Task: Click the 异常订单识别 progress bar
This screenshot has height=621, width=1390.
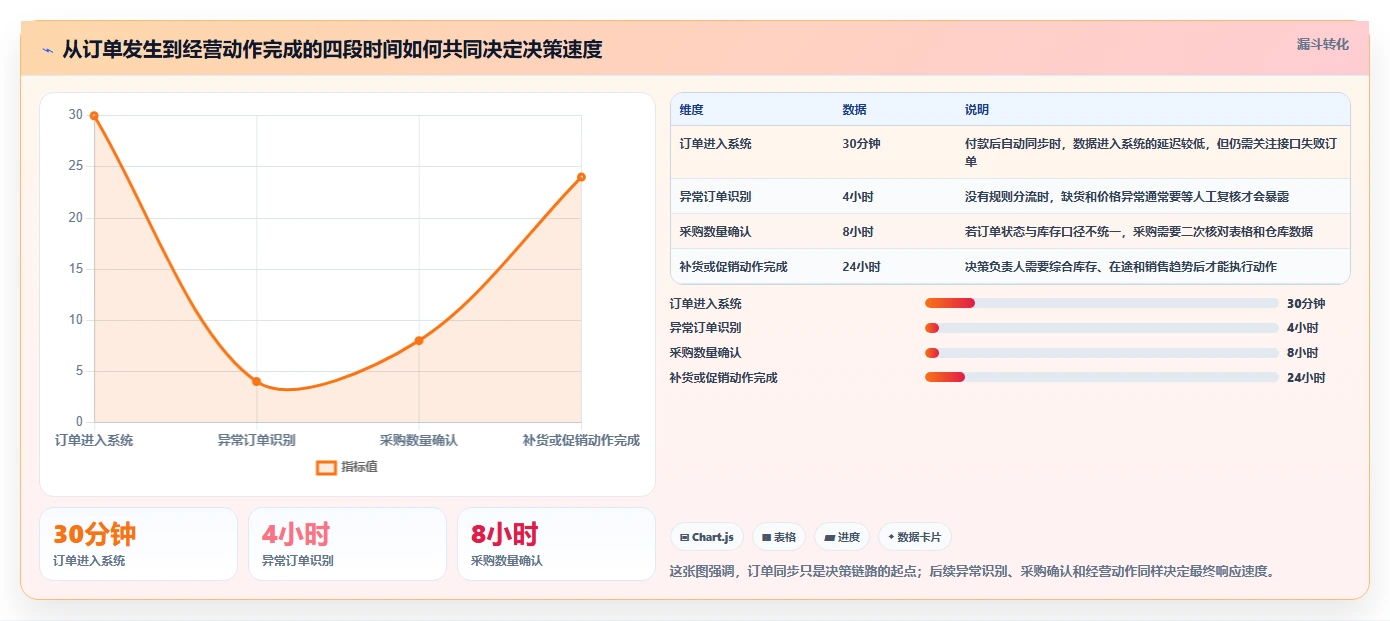Action: pos(1102,328)
